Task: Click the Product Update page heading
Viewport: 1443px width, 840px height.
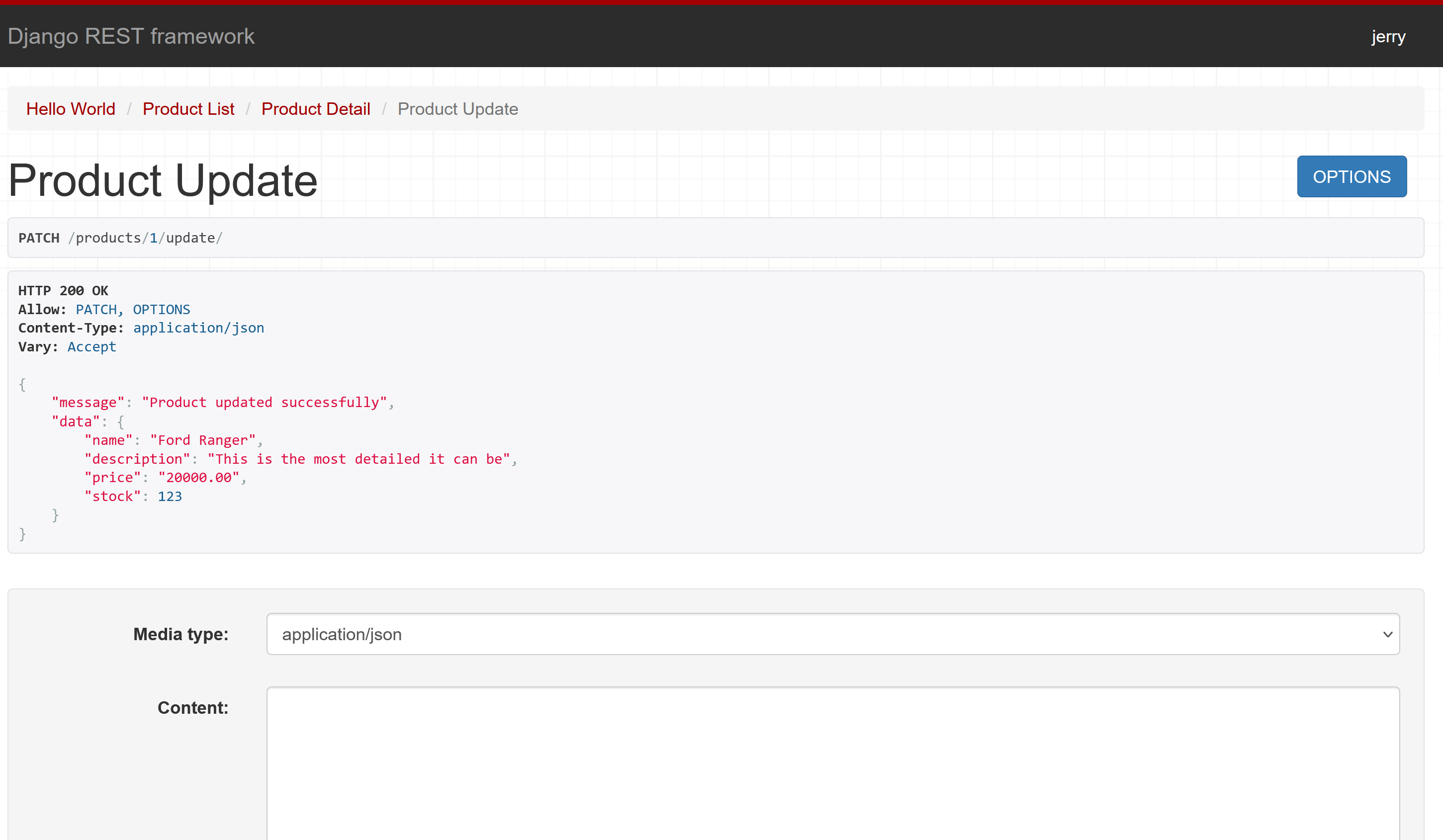Action: coord(163,181)
